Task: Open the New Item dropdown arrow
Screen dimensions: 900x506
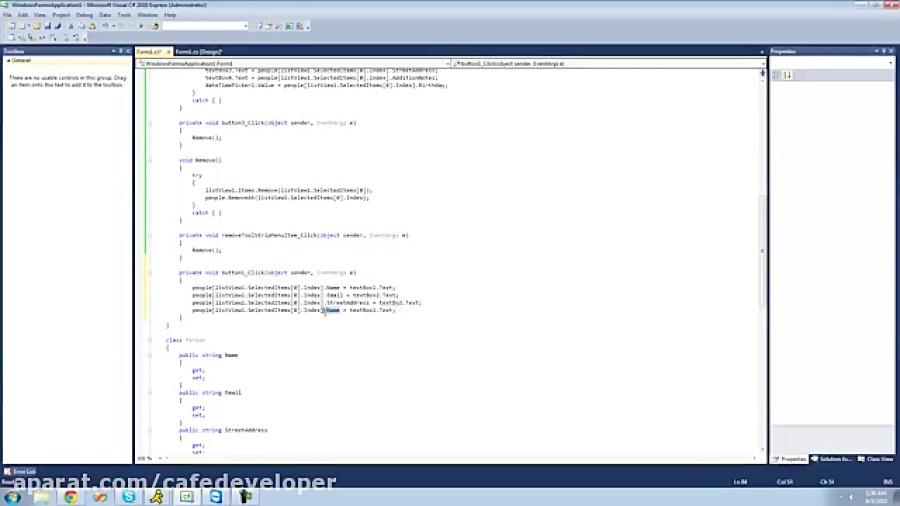Action: click(29, 26)
